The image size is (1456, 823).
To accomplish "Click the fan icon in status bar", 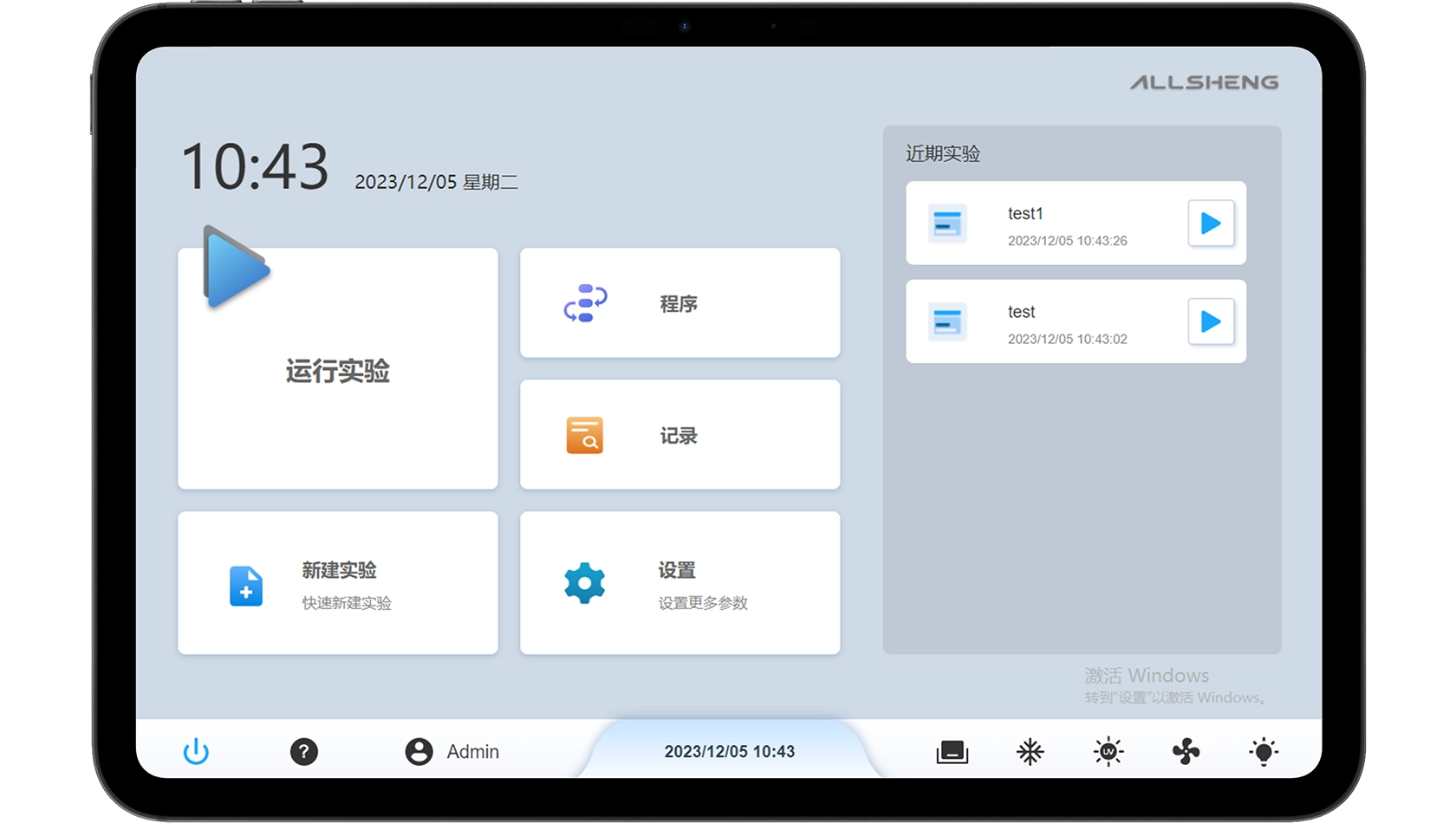I will tap(1186, 750).
